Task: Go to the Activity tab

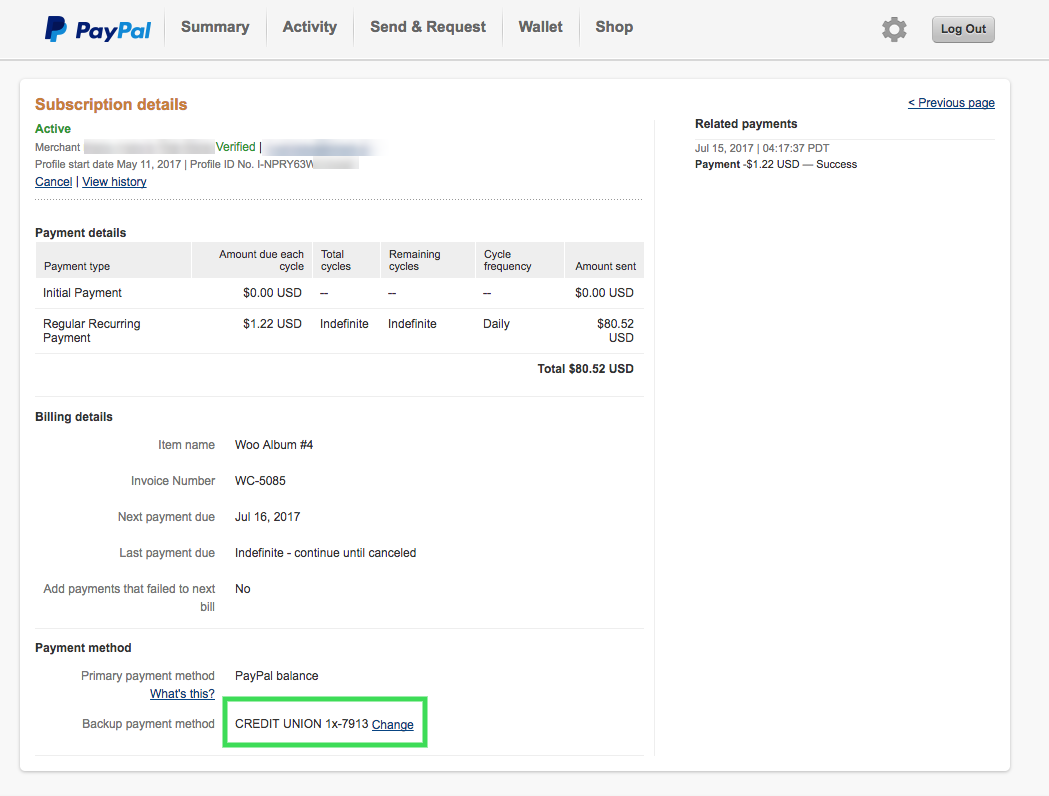Action: 310,27
